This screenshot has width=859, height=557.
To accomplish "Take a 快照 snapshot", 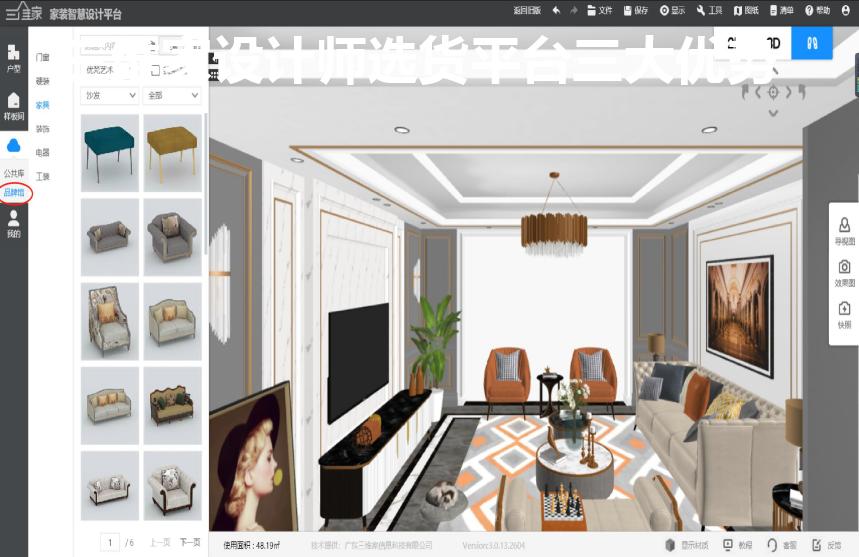I will pos(844,314).
